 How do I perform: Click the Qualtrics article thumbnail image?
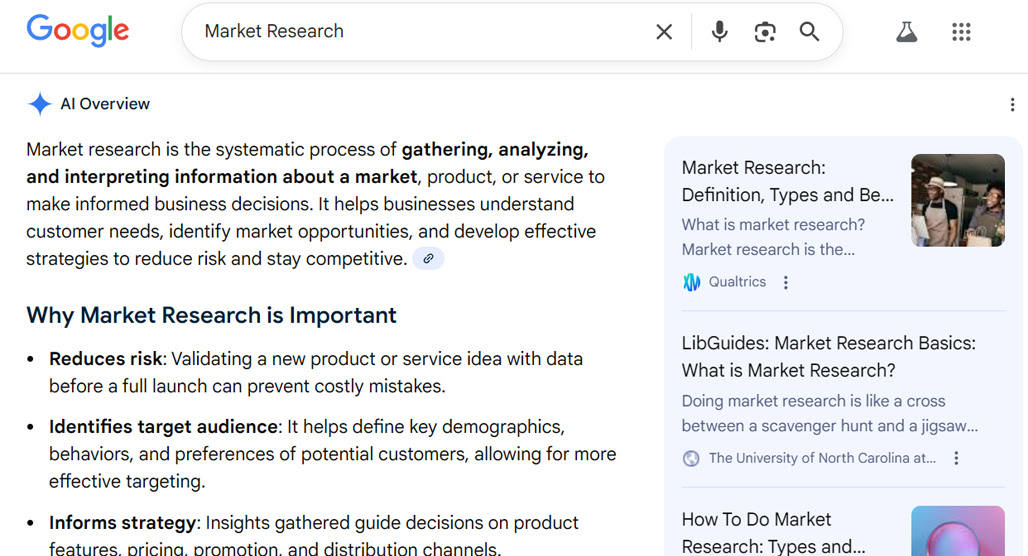pyautogui.click(x=958, y=200)
